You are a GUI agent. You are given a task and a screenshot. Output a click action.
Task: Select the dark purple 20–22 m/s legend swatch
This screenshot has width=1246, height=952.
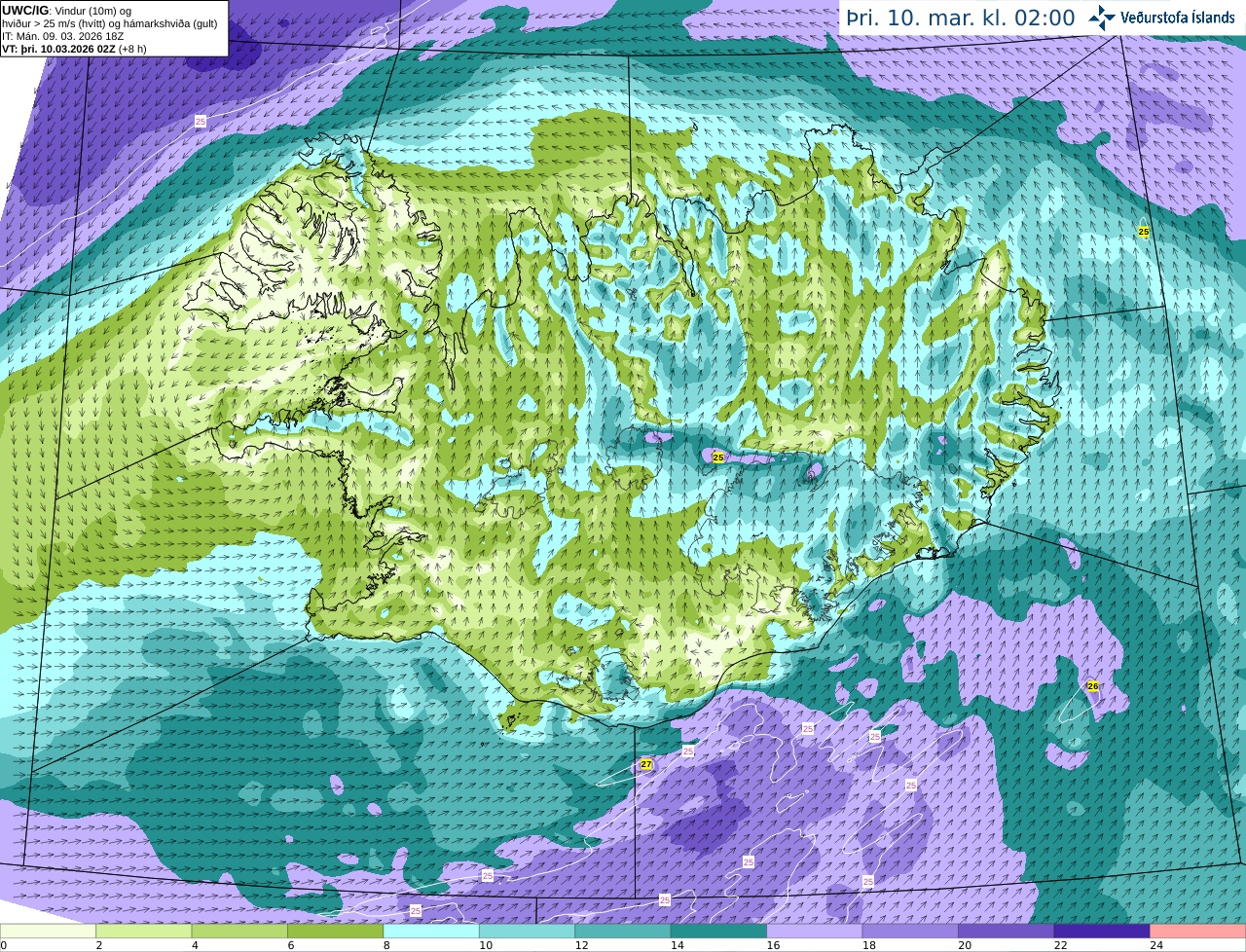click(x=1007, y=932)
